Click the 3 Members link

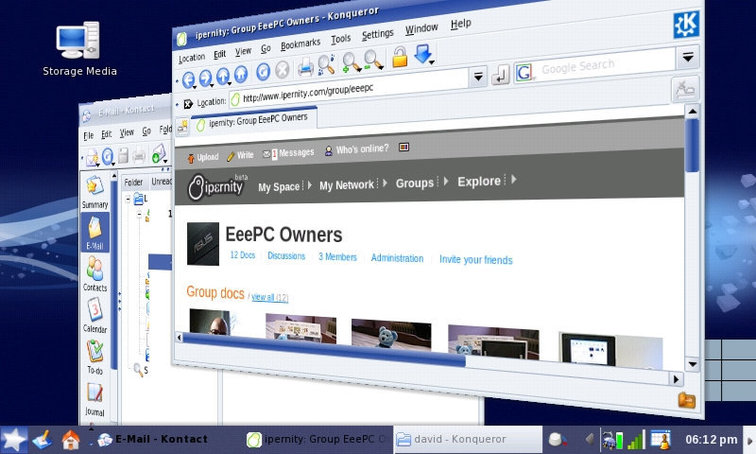click(x=338, y=257)
